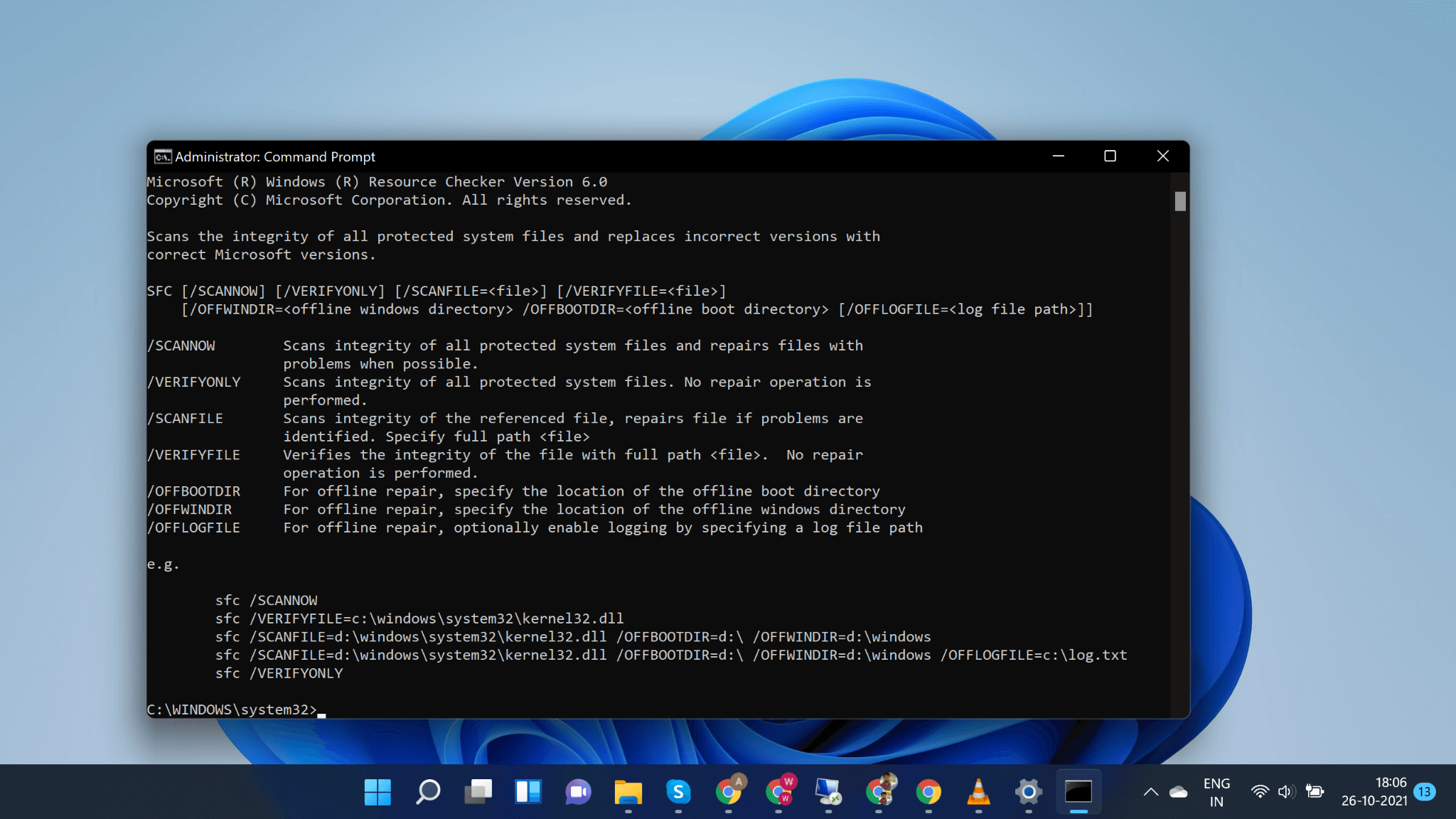Open the Command Prompt title bar system menu
The width and height of the screenshot is (1456, 819).
[162, 156]
